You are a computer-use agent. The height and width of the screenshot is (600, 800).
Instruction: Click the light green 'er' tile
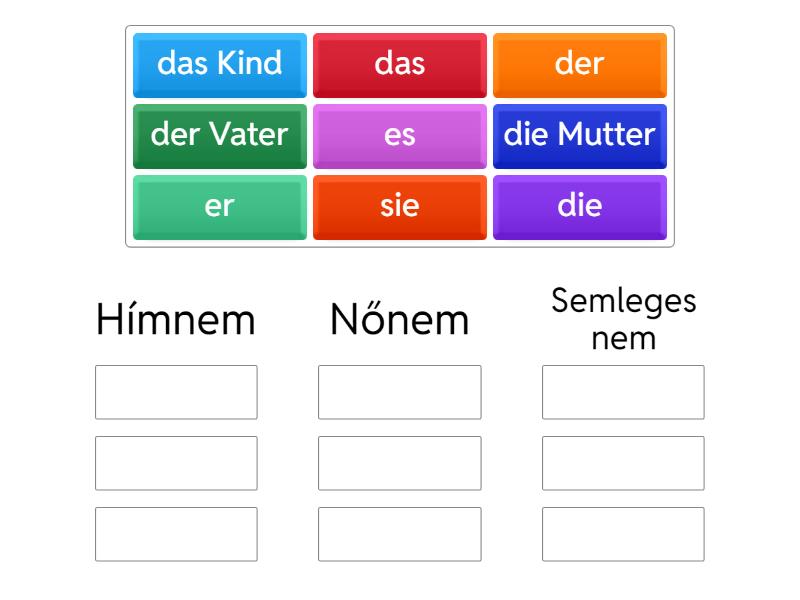coord(220,206)
